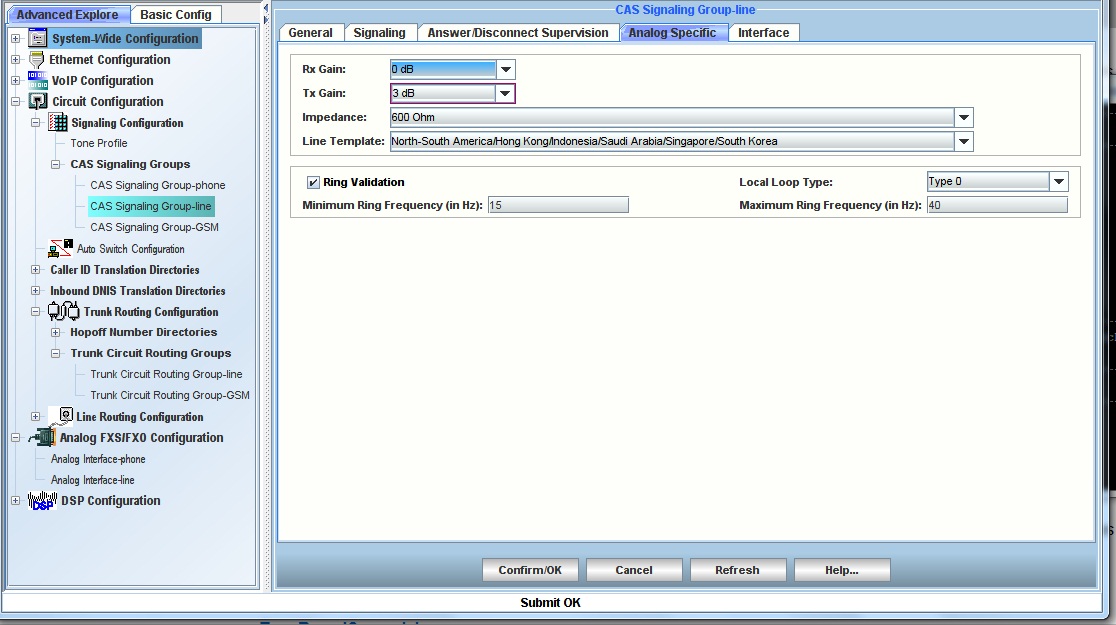Uncheck the Ring Validation checkbox
The width and height of the screenshot is (1116, 625).
coord(313,183)
